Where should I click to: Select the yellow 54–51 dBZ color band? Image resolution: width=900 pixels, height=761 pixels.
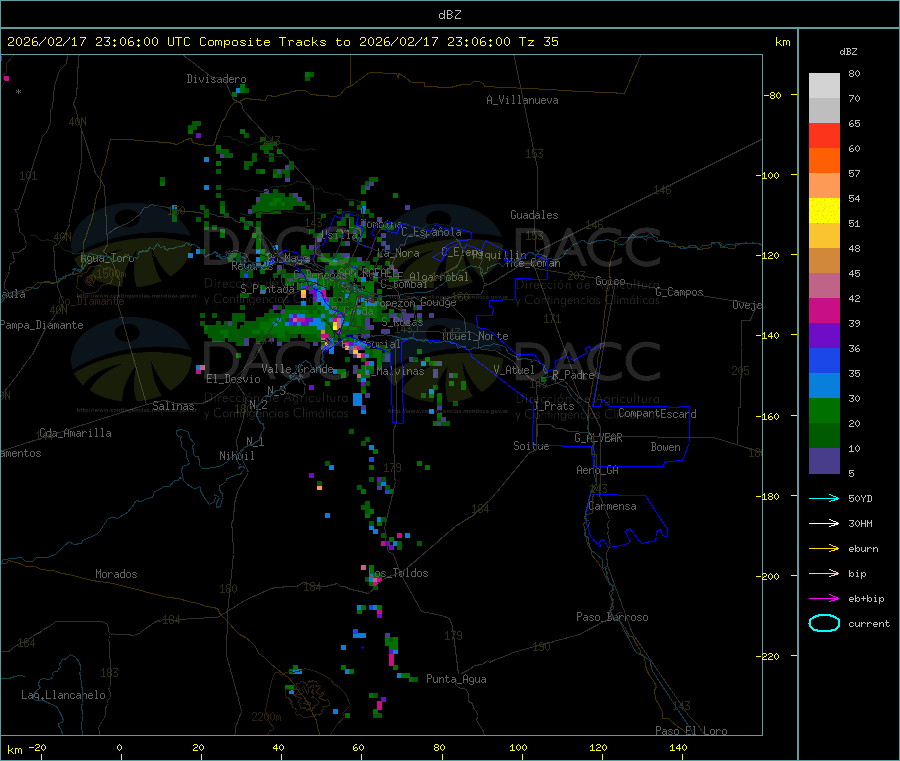coord(824,211)
